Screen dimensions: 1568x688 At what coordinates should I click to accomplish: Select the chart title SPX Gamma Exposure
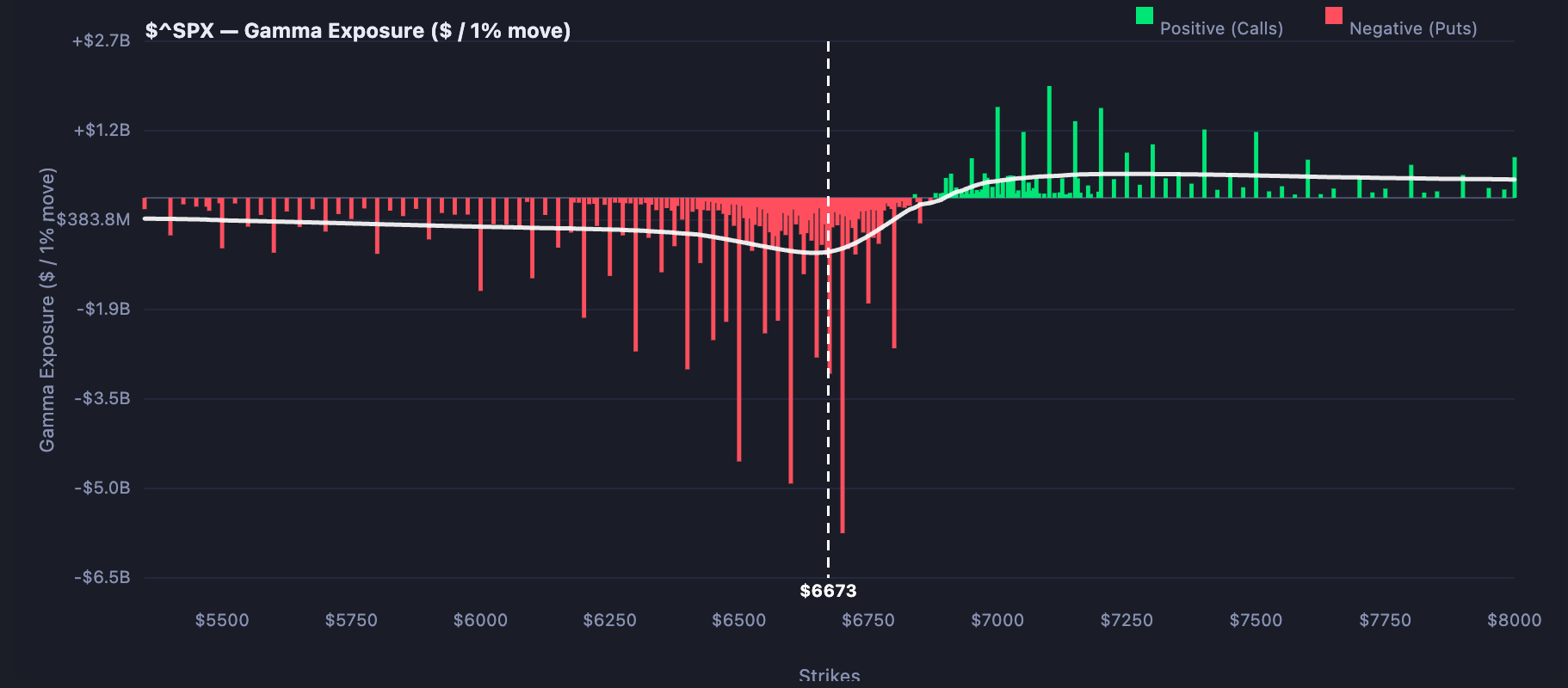click(357, 31)
